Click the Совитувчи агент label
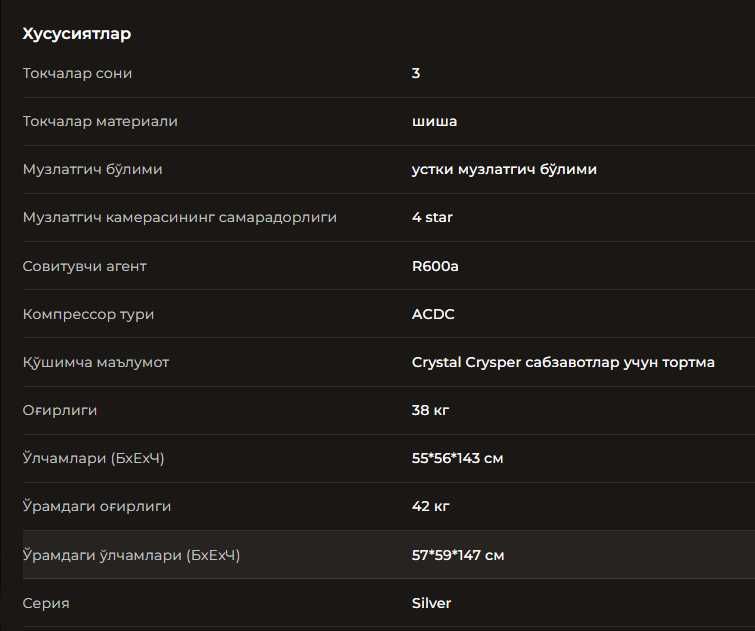Viewport: 755px width, 631px height. click(x=85, y=266)
